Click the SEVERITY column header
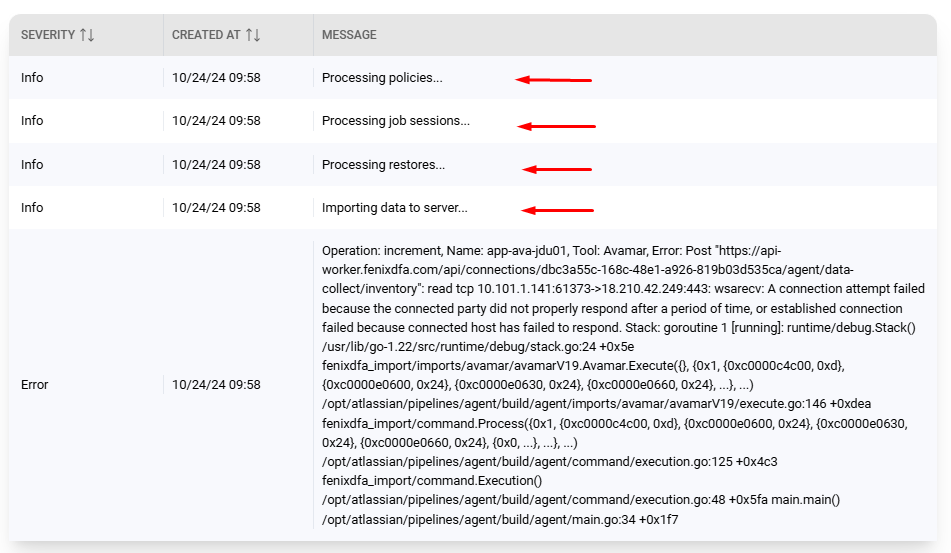The image size is (951, 553). click(x=48, y=35)
